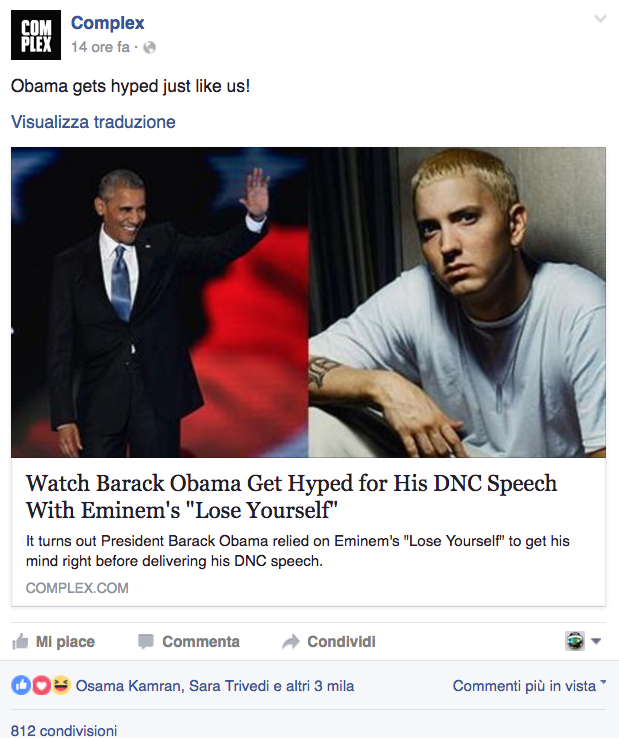
Task: Click the blue Like reaction icon
Action: pos(21,686)
